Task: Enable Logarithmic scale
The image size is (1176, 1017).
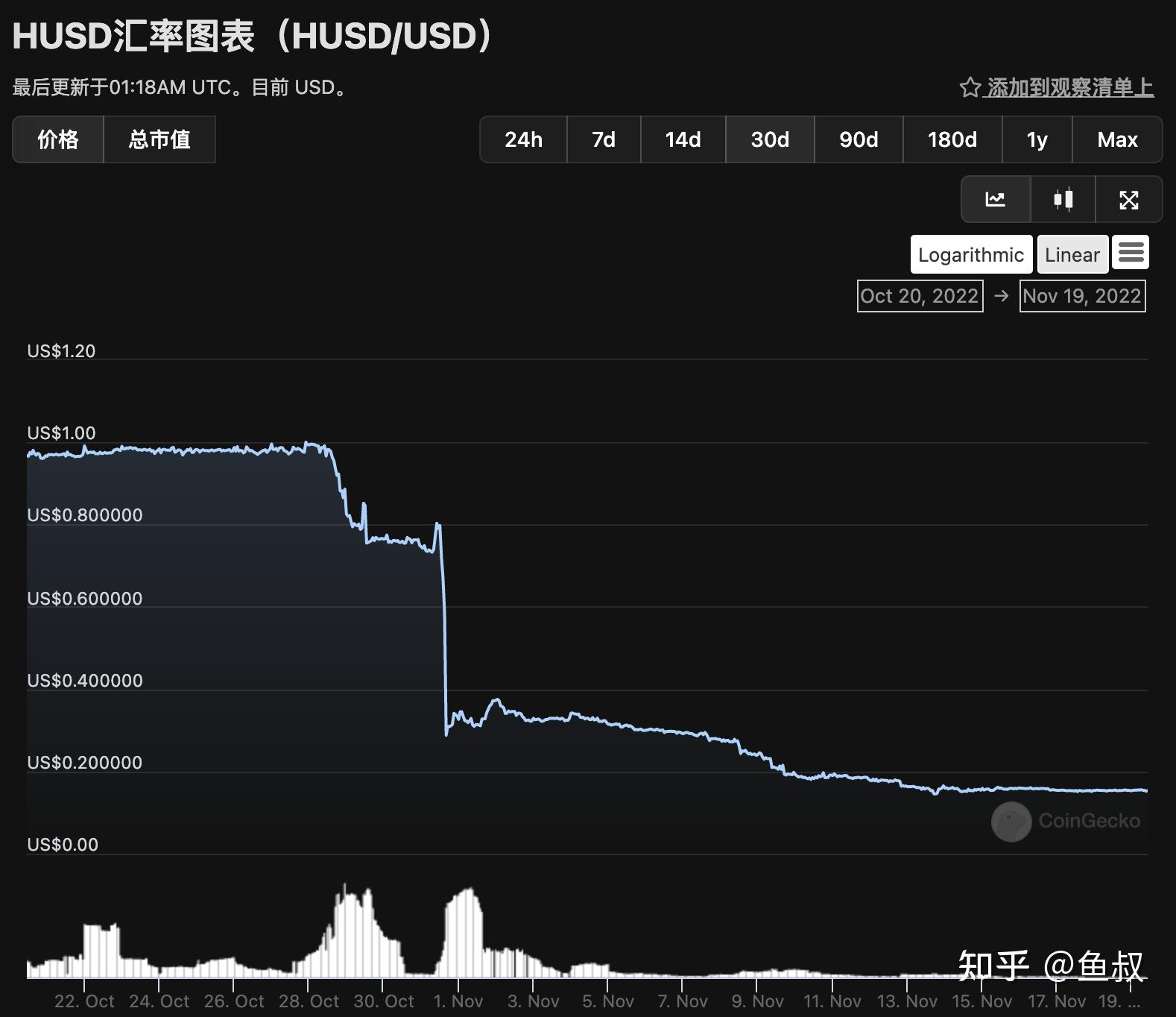Action: (971, 255)
